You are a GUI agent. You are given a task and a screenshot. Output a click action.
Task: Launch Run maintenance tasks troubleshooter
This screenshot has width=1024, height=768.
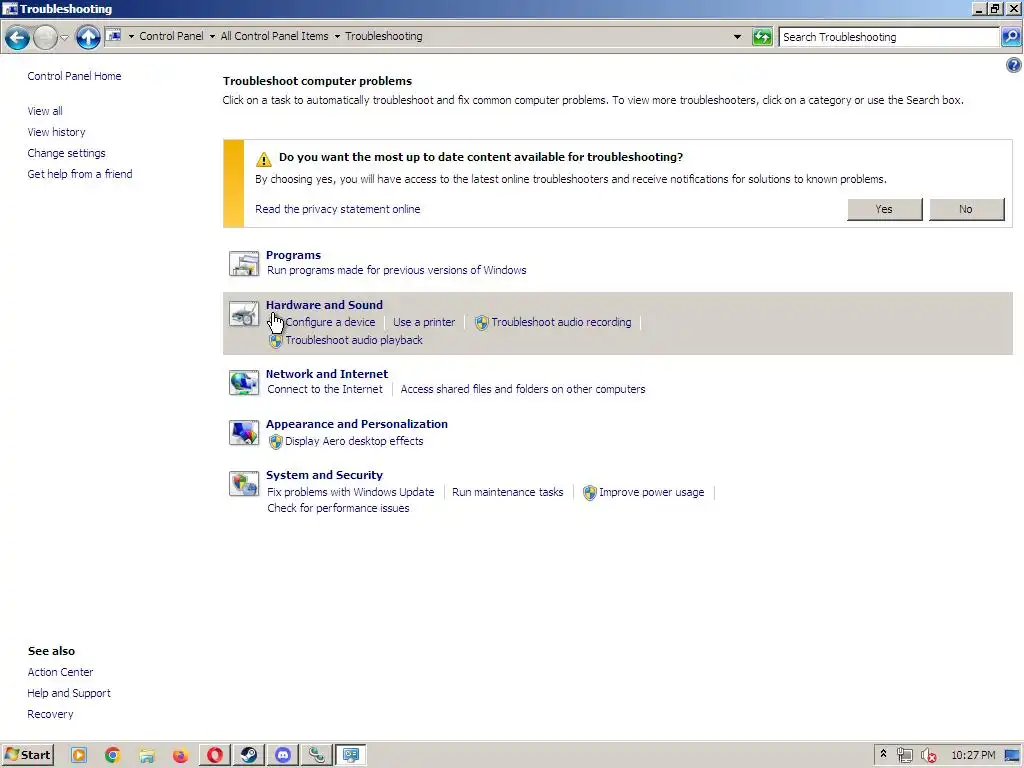[x=507, y=492]
